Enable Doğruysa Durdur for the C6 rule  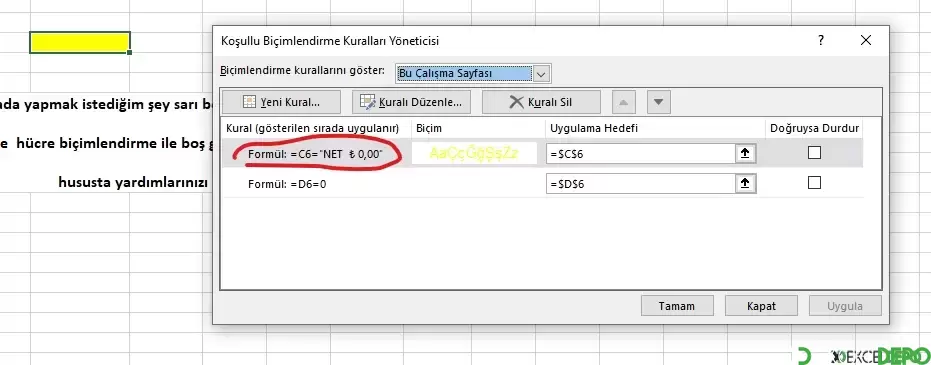tap(815, 153)
